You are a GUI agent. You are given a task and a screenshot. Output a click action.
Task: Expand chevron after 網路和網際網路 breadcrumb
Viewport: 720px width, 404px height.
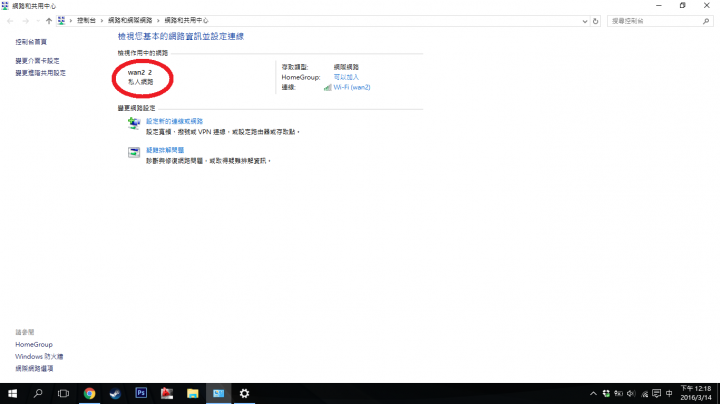coord(158,21)
